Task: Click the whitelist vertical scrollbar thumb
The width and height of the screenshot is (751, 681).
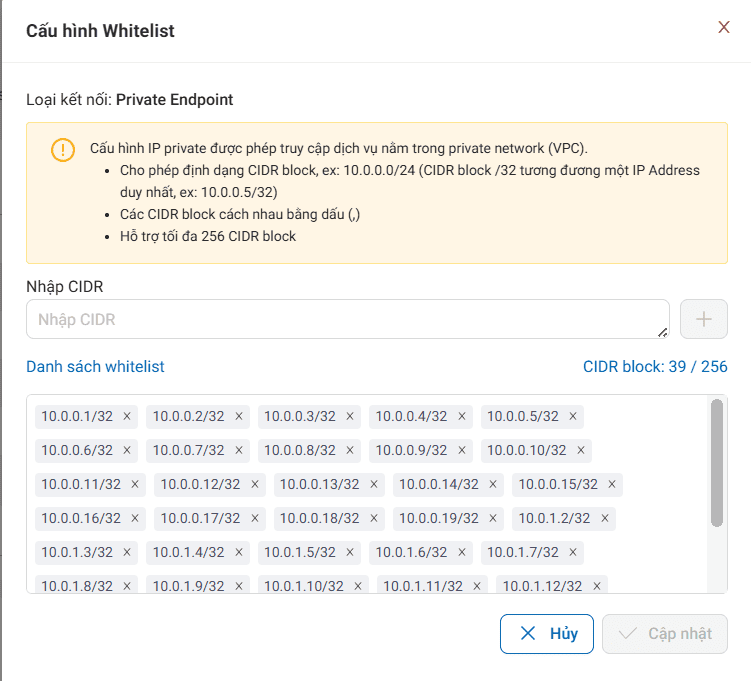Action: click(716, 462)
